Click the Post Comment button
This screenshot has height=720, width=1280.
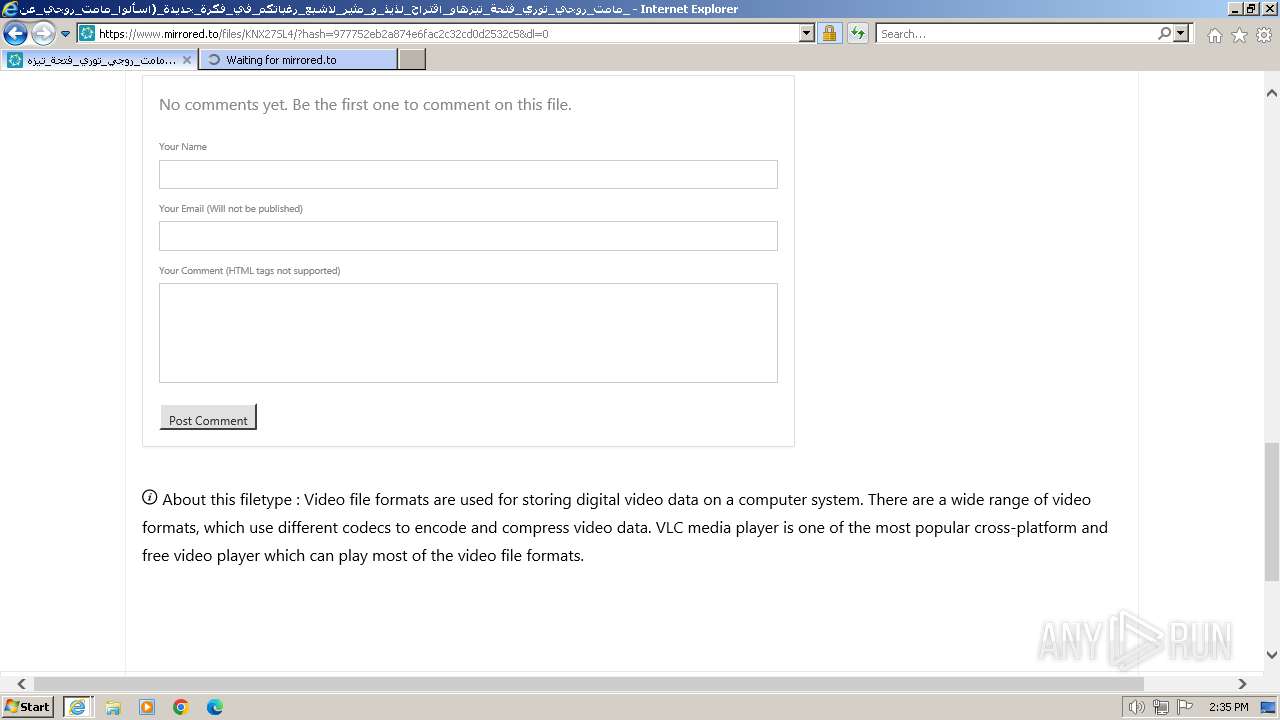click(208, 418)
